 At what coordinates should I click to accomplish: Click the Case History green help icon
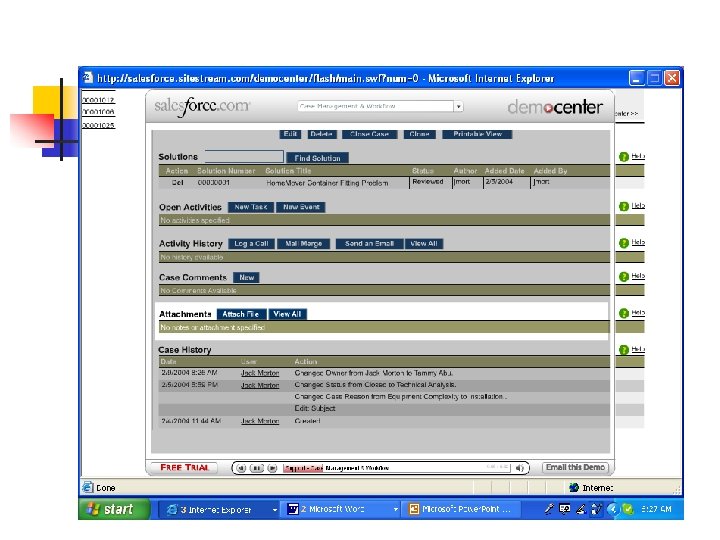click(624, 350)
